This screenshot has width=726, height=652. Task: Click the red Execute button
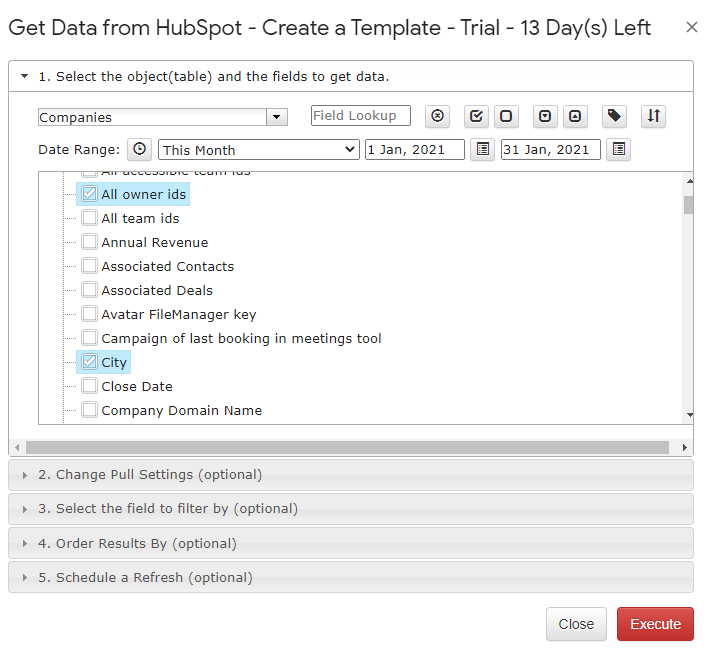click(x=655, y=624)
